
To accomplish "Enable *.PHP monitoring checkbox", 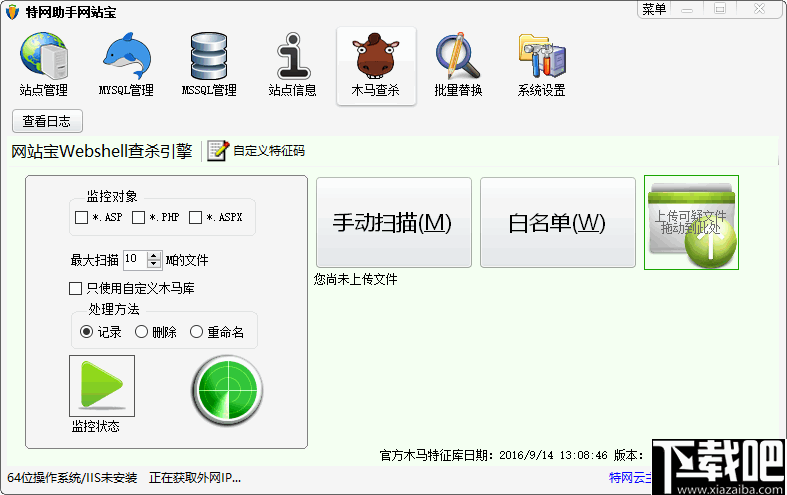I will (x=139, y=217).
